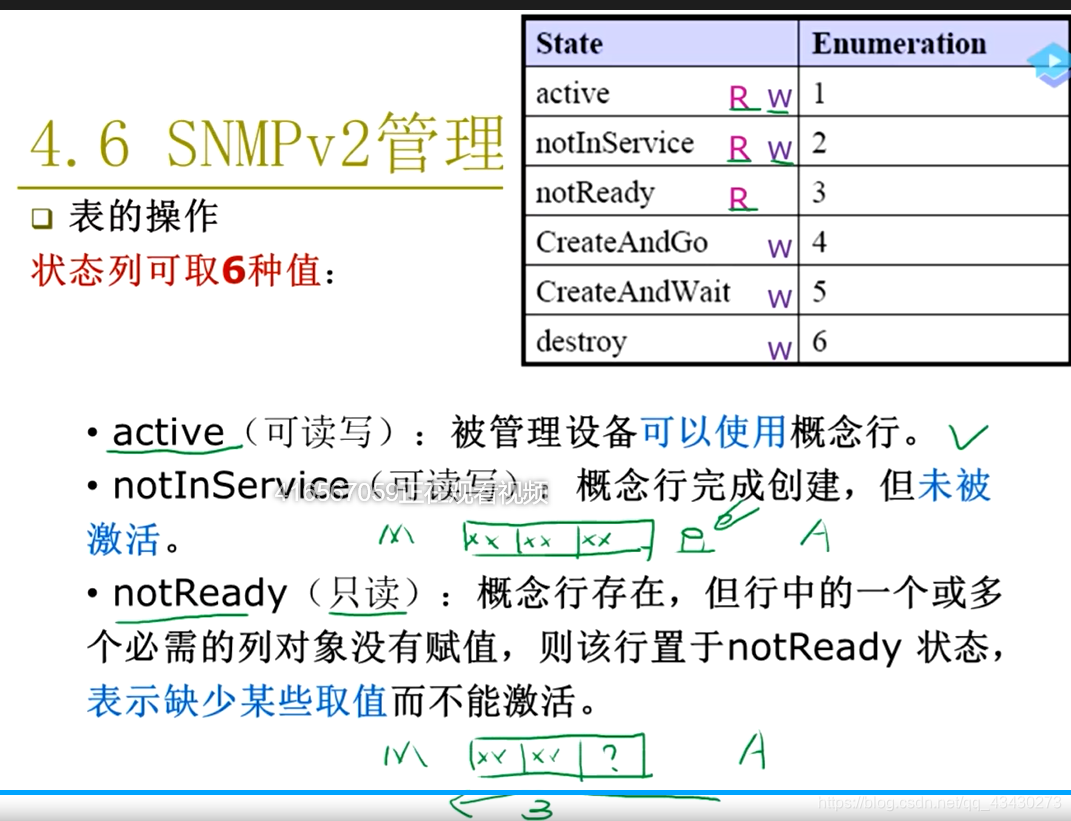Click enumeration value 5 for CreateAndWait
The width and height of the screenshot is (1071, 821).
pos(934,292)
